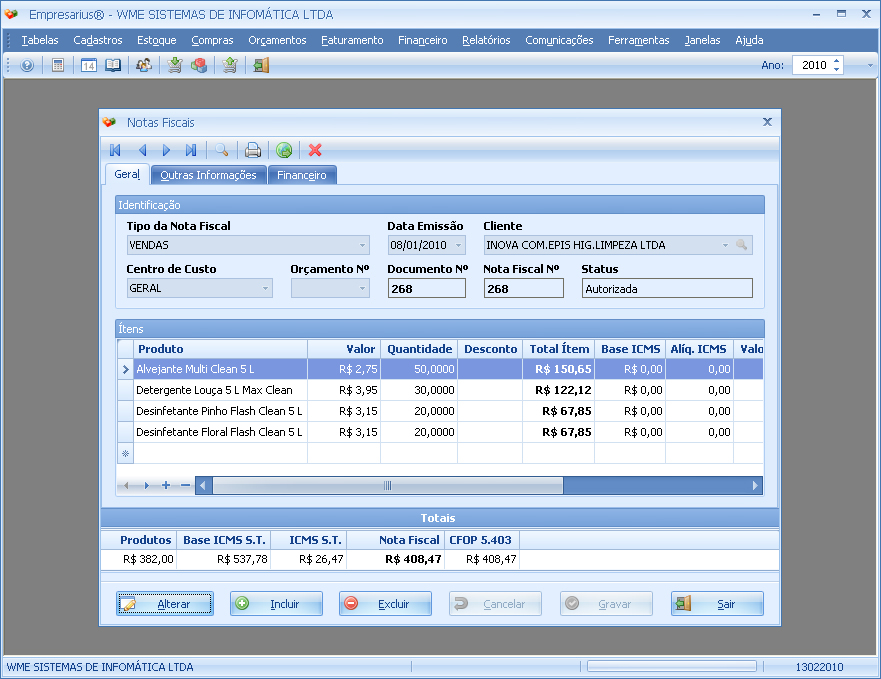Screen dimensions: 881x679
Task: Click the Sair button
Action: tap(717, 604)
